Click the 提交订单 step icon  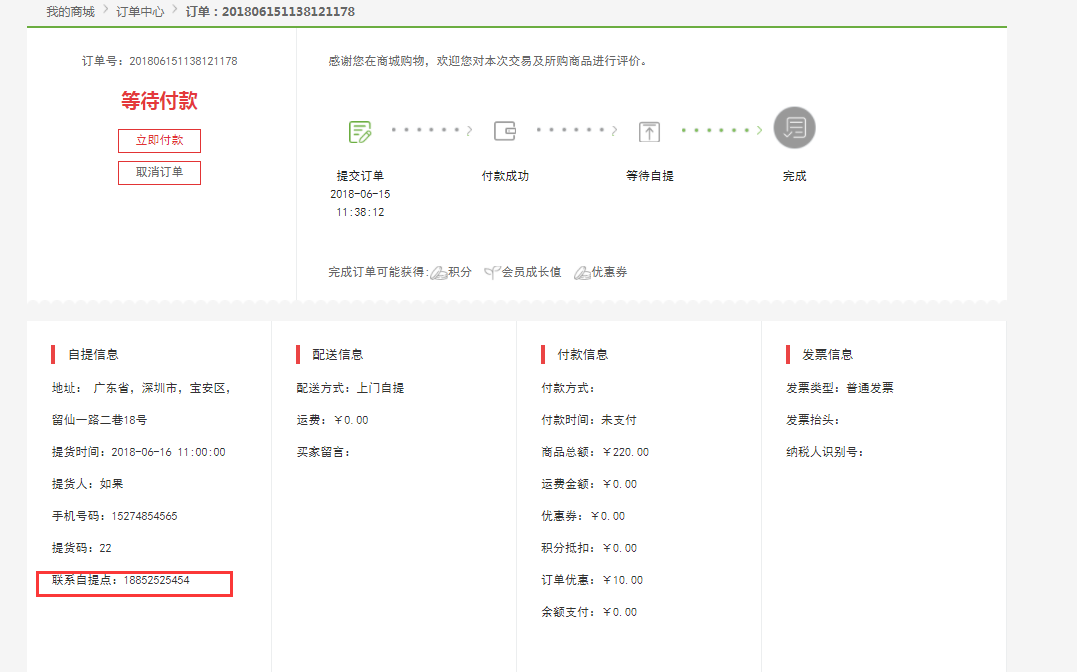point(360,131)
